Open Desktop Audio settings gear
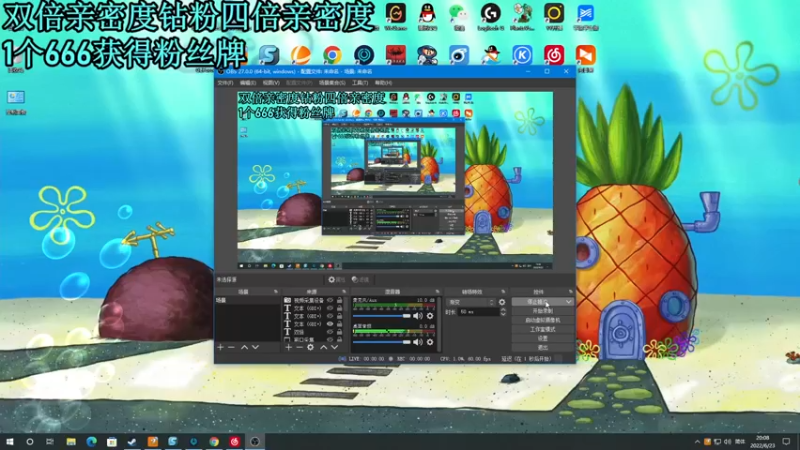Image resolution: width=800 pixels, height=450 pixels. pyautogui.click(x=430, y=342)
